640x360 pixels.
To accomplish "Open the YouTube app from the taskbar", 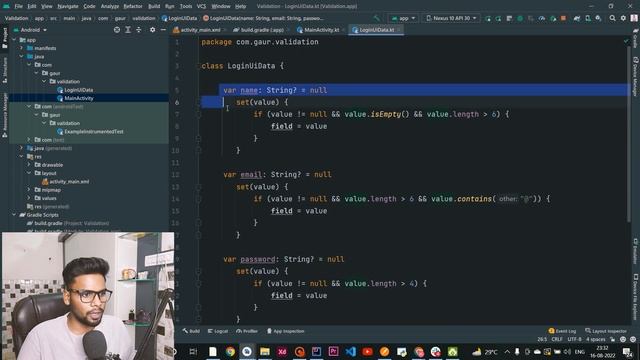I will 367,351.
